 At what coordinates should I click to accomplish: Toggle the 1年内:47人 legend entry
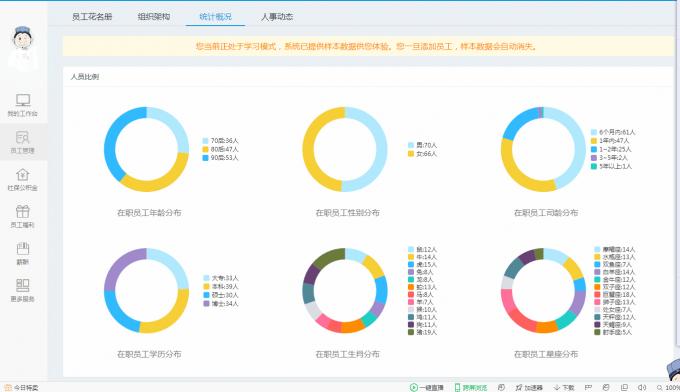click(610, 140)
